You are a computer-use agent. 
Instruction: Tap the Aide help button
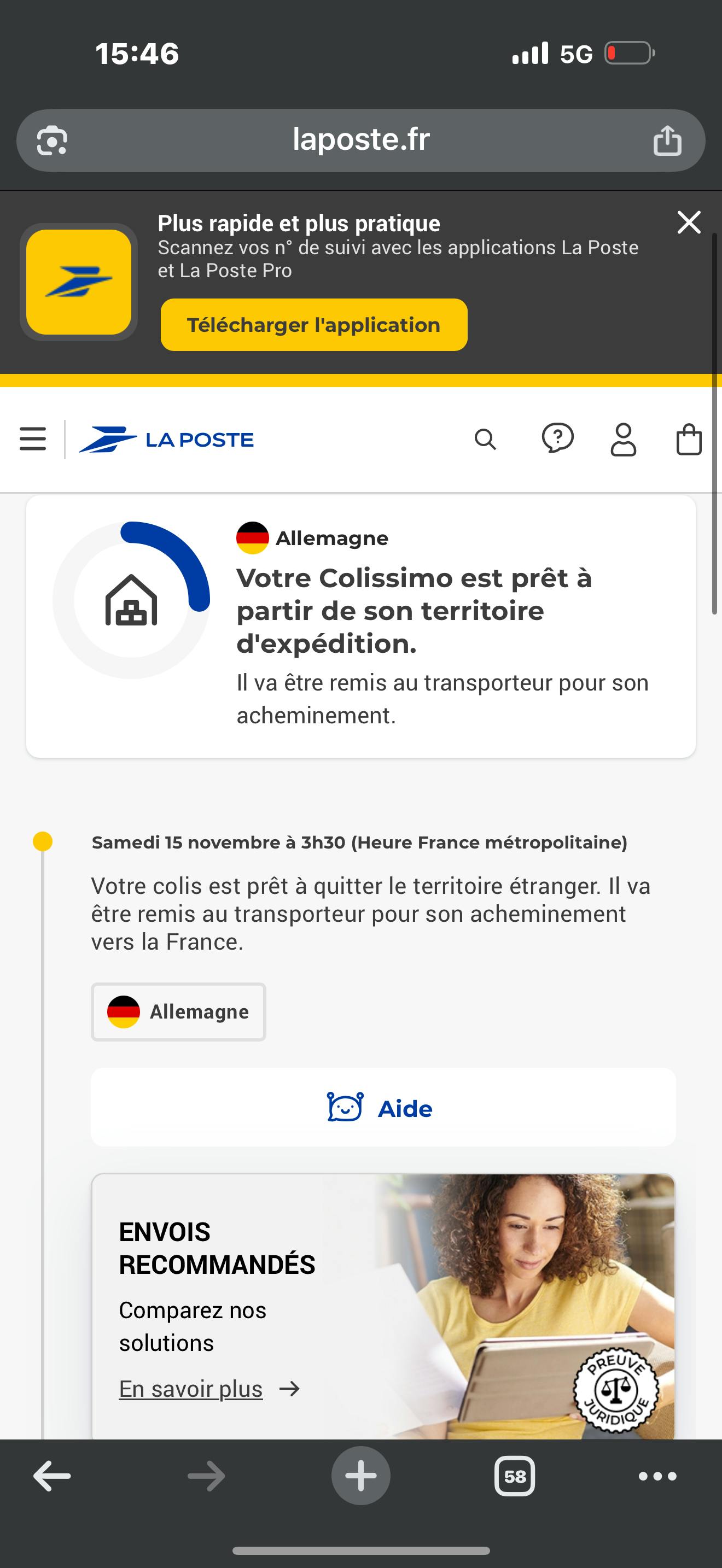[383, 1108]
